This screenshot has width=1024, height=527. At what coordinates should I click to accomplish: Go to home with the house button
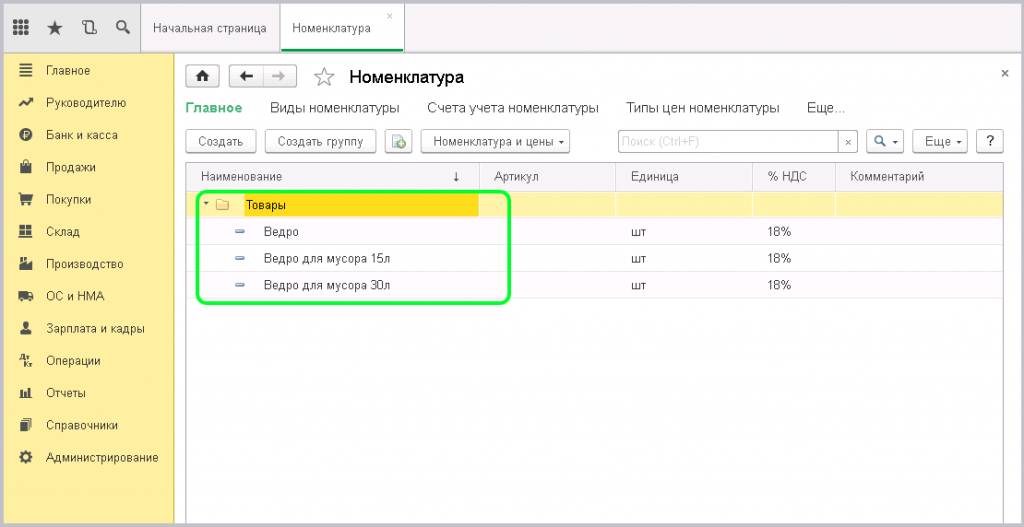202,76
